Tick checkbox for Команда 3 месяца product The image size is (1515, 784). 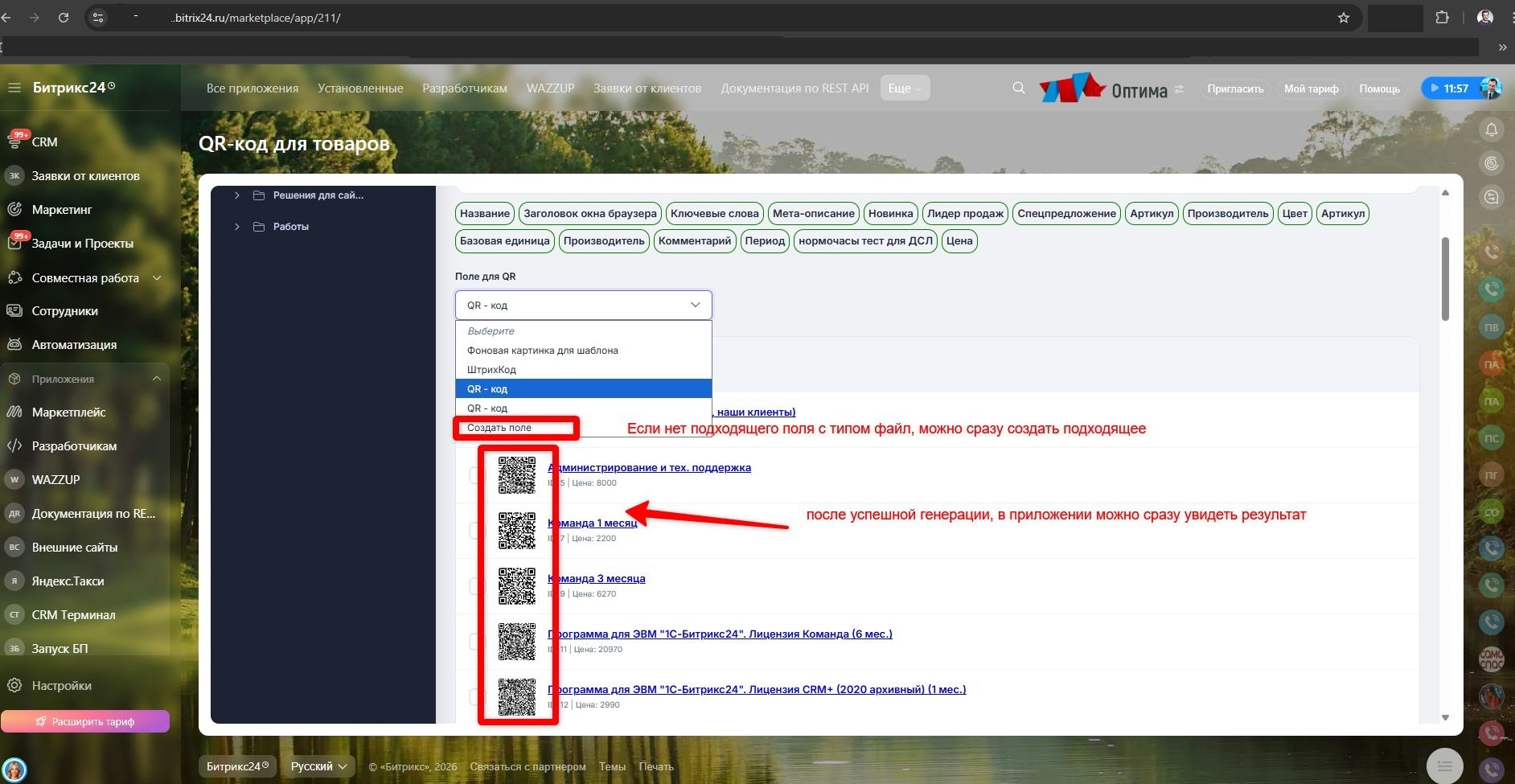click(x=476, y=586)
